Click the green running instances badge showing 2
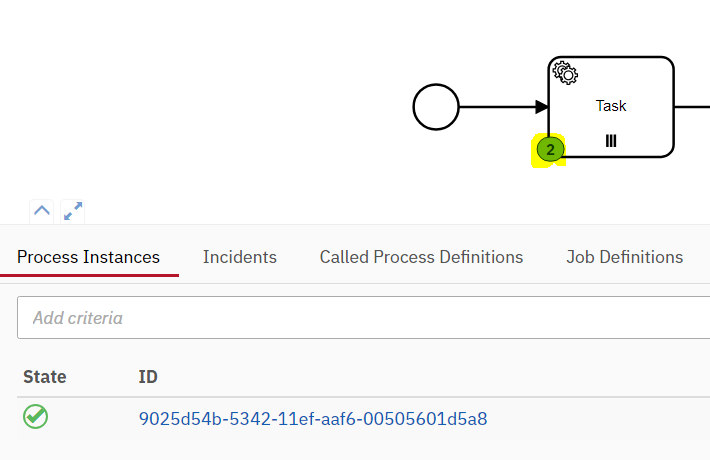 tap(550, 150)
